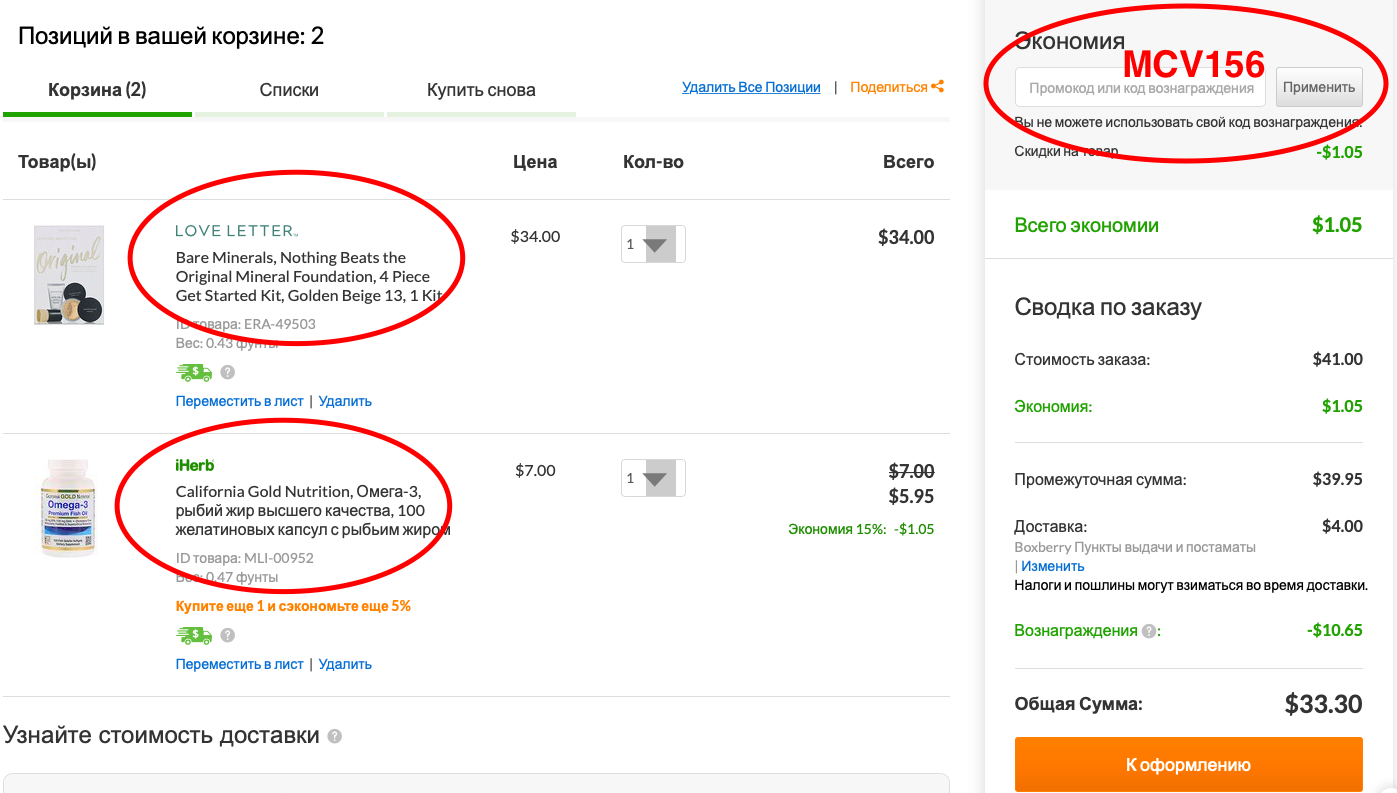Open Bare Minerals product thumbnail

point(69,274)
